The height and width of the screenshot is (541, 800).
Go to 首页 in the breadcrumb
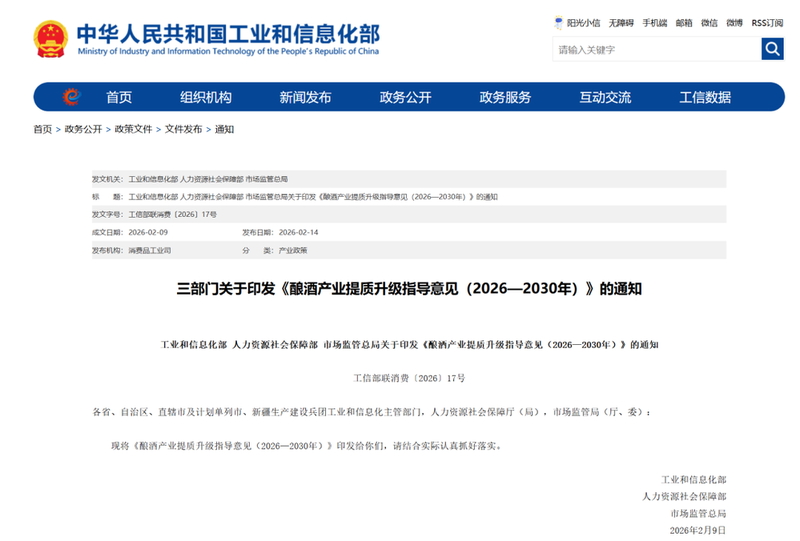tap(43, 129)
